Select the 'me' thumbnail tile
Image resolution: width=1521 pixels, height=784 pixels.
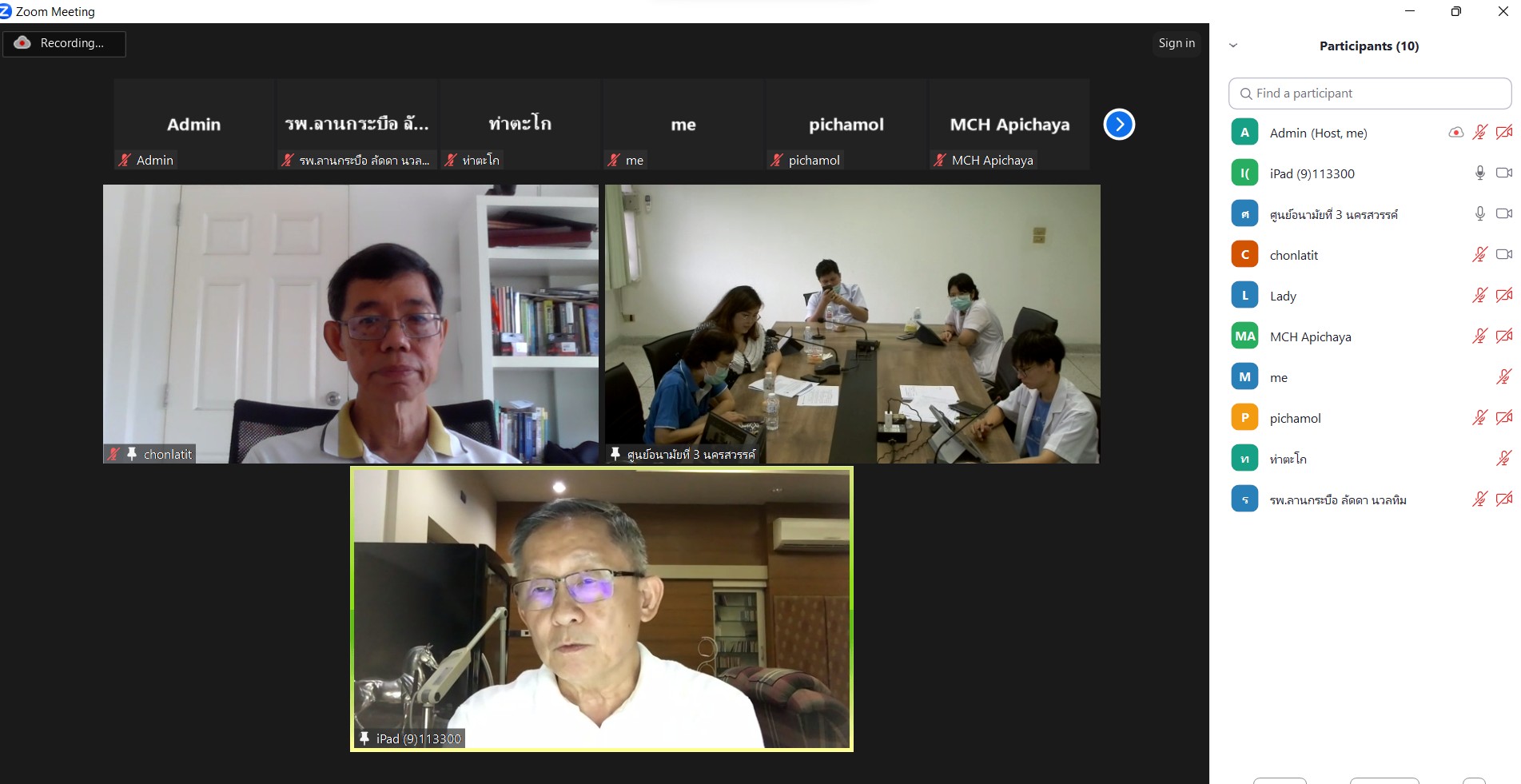pos(683,124)
